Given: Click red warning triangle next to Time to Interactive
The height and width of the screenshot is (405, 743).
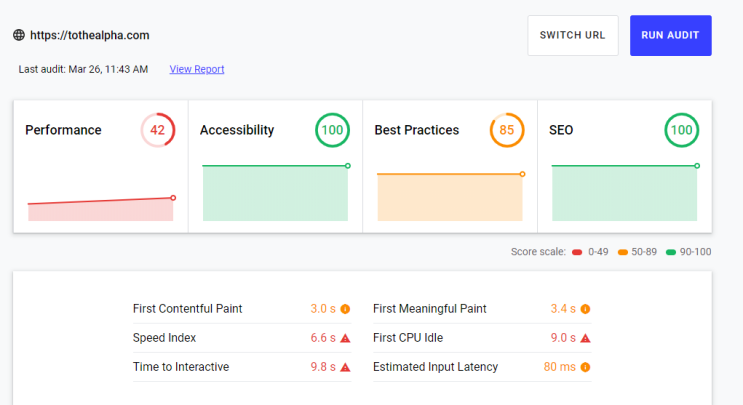Looking at the screenshot, I should (x=345, y=367).
